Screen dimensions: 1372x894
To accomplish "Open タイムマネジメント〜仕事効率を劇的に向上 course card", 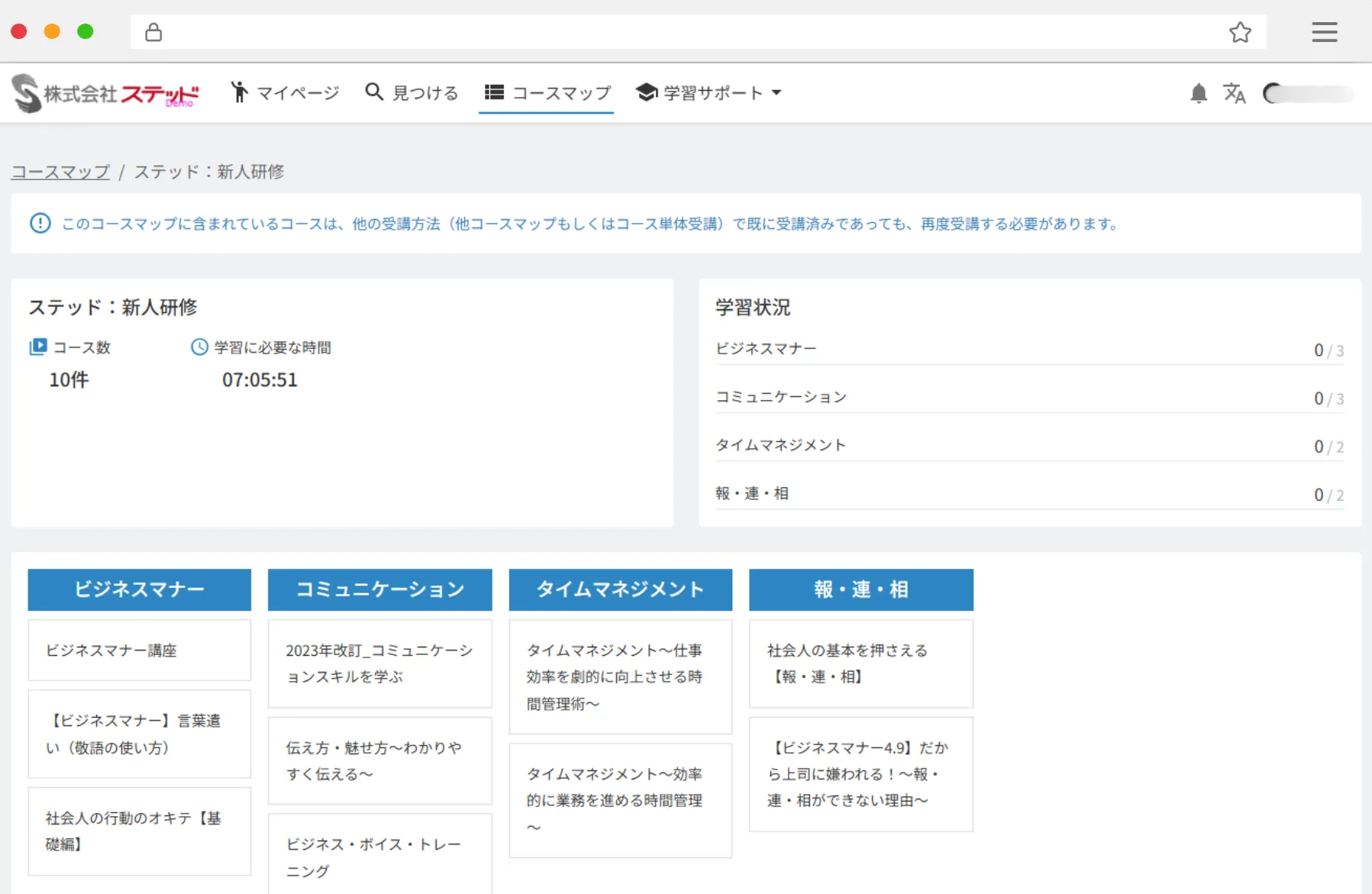I will (620, 676).
